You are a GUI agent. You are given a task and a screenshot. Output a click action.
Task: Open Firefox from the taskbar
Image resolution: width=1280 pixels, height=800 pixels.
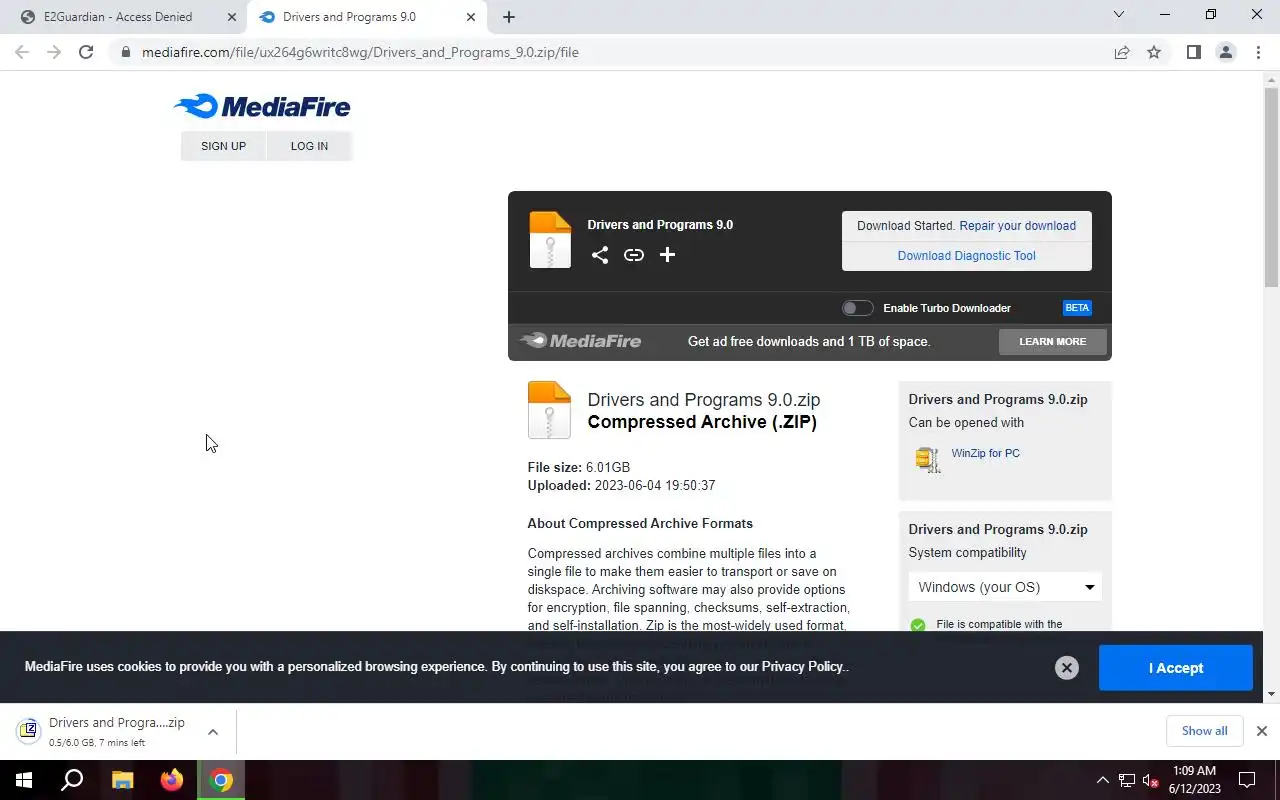point(172,780)
